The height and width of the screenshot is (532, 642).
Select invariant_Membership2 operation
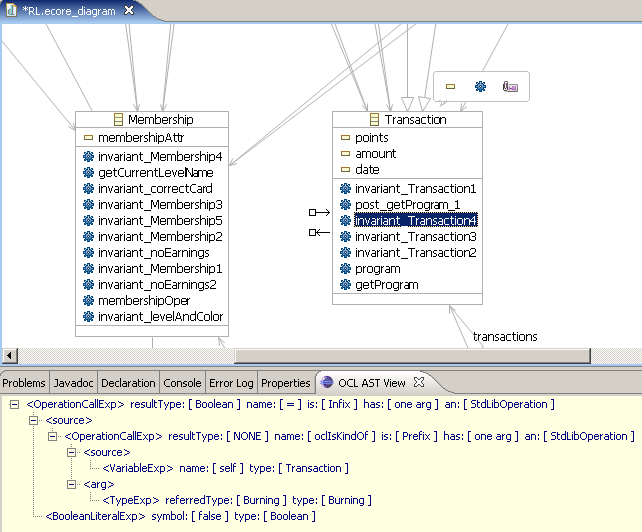[160, 236]
